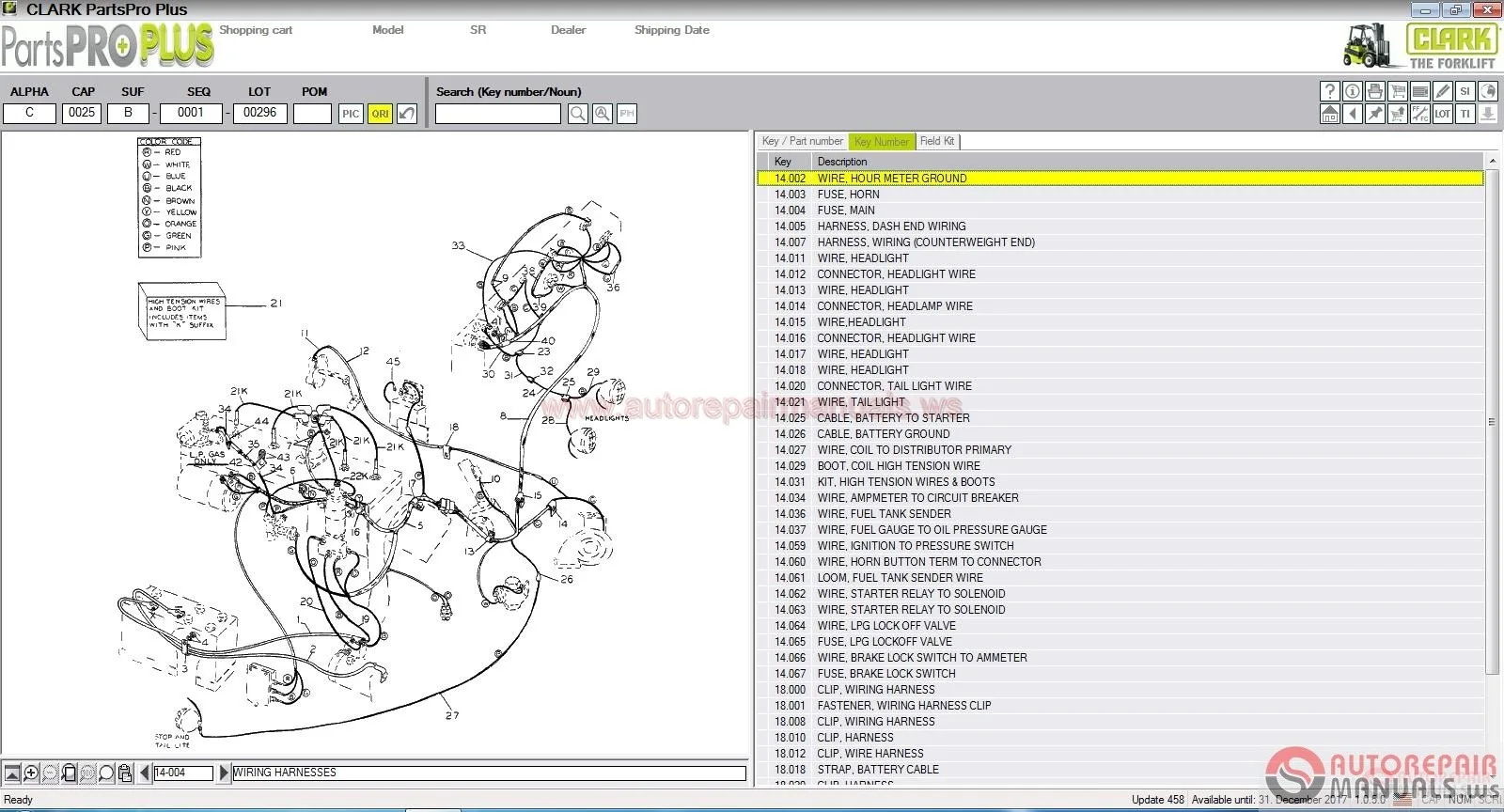Click the download arrow icon
1504x812 pixels.
point(1488,114)
